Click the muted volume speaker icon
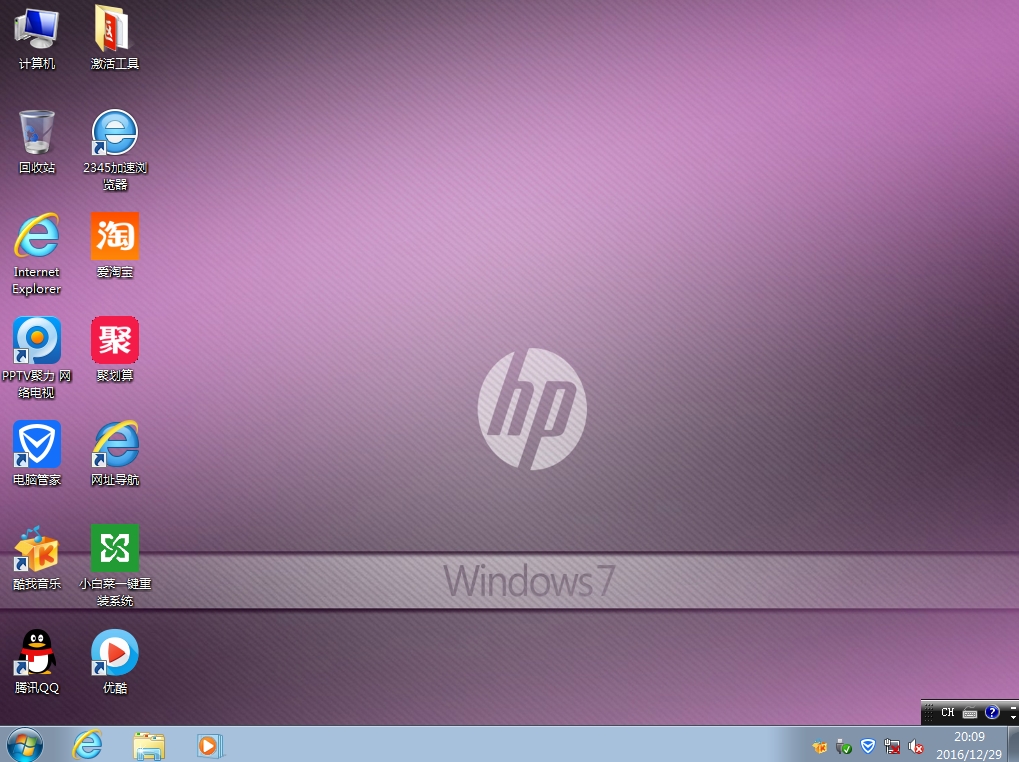The image size is (1019, 762). coord(916,747)
